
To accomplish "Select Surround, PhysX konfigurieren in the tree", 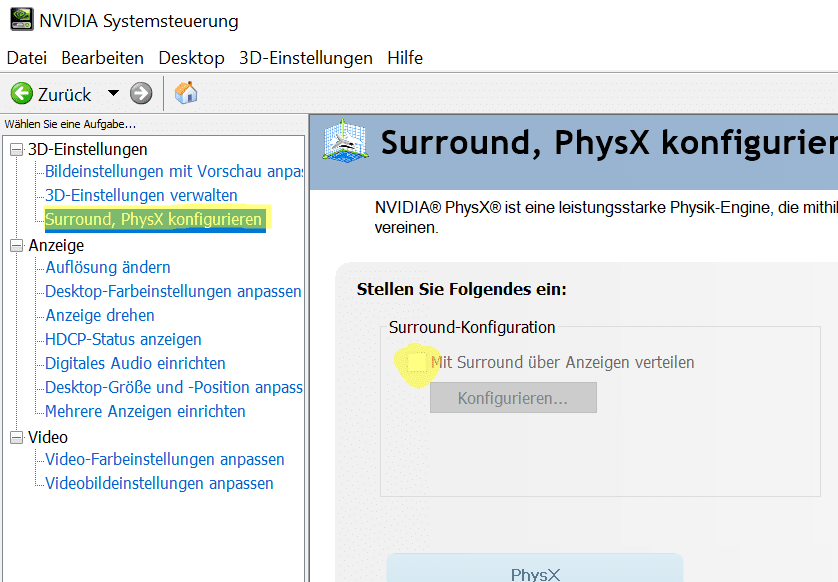I will (155, 220).
